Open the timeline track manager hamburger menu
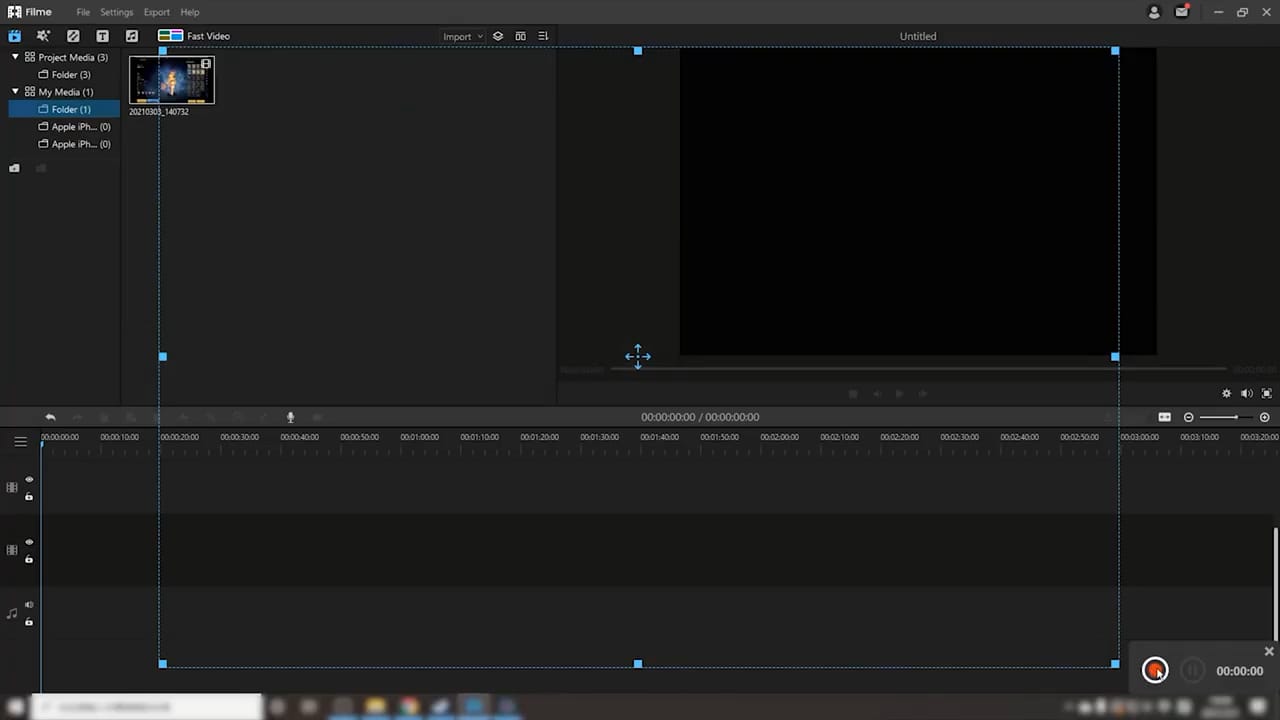 coord(20,441)
